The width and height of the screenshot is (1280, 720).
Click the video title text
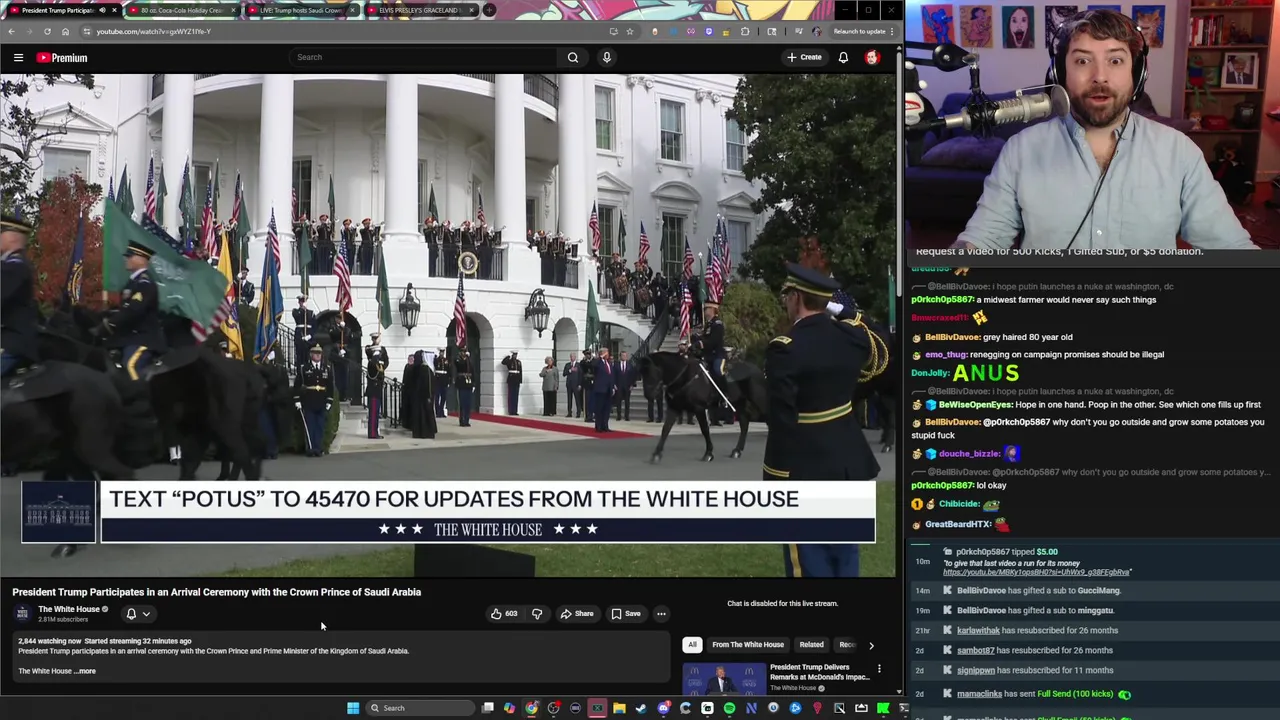coord(217,592)
